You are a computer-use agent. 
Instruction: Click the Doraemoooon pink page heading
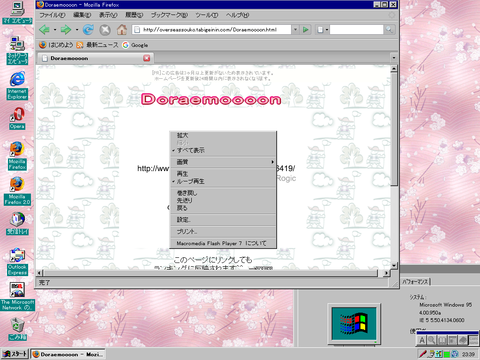[211, 99]
